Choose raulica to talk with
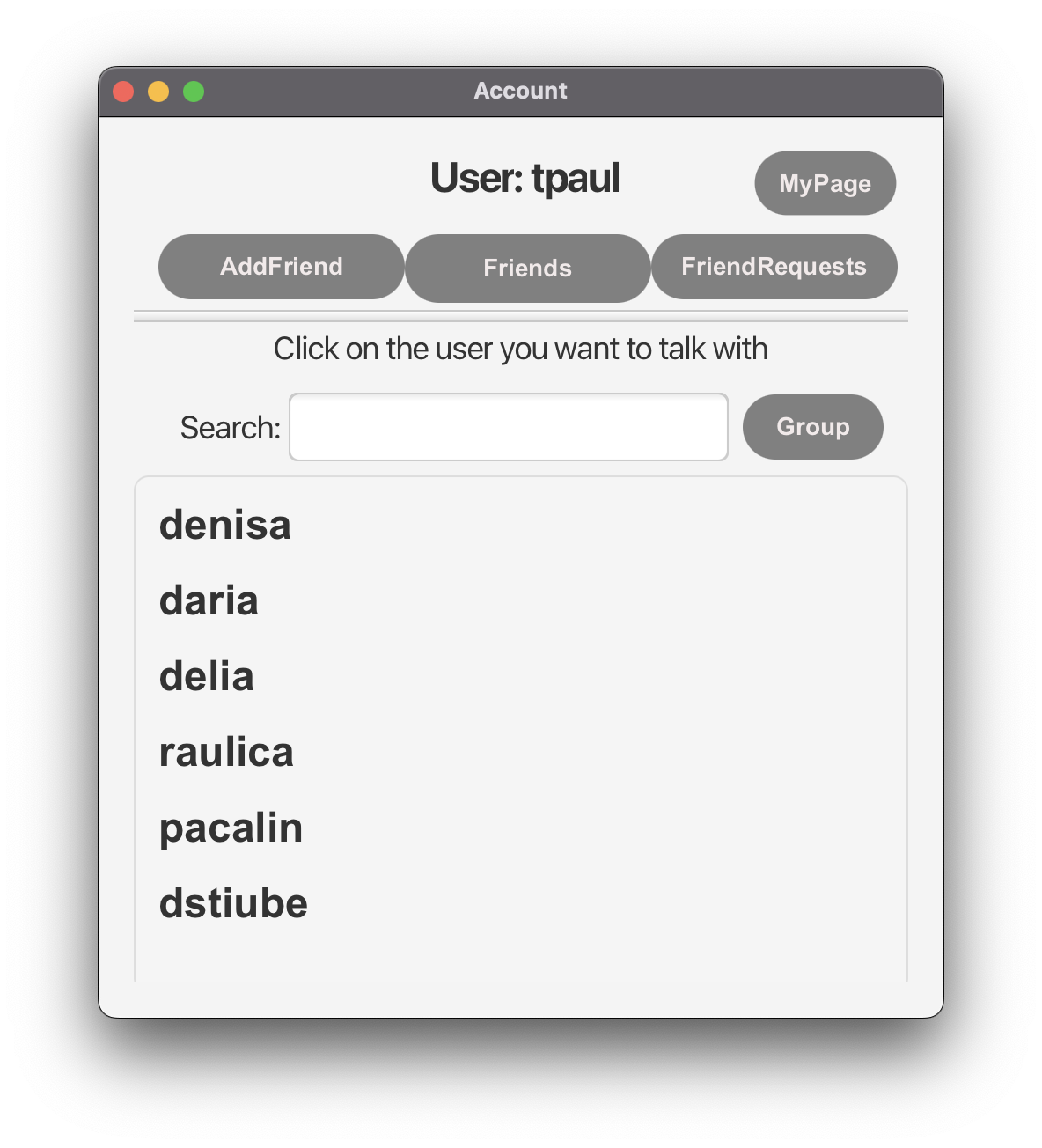 click(x=226, y=752)
